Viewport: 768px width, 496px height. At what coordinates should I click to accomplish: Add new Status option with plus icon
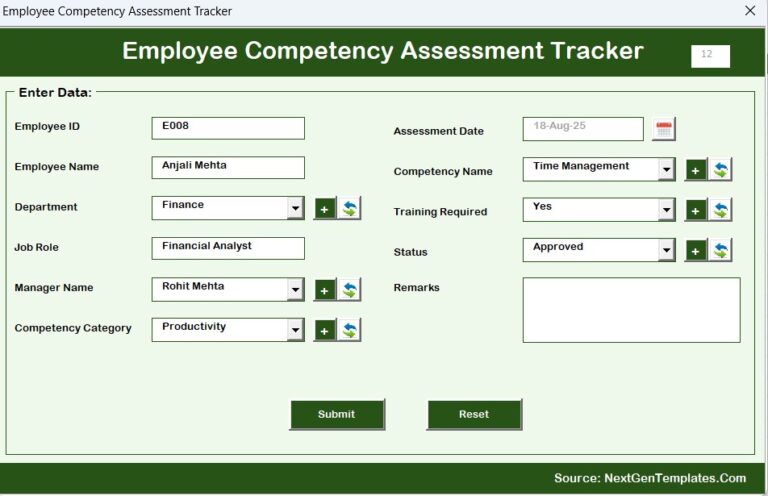click(696, 251)
